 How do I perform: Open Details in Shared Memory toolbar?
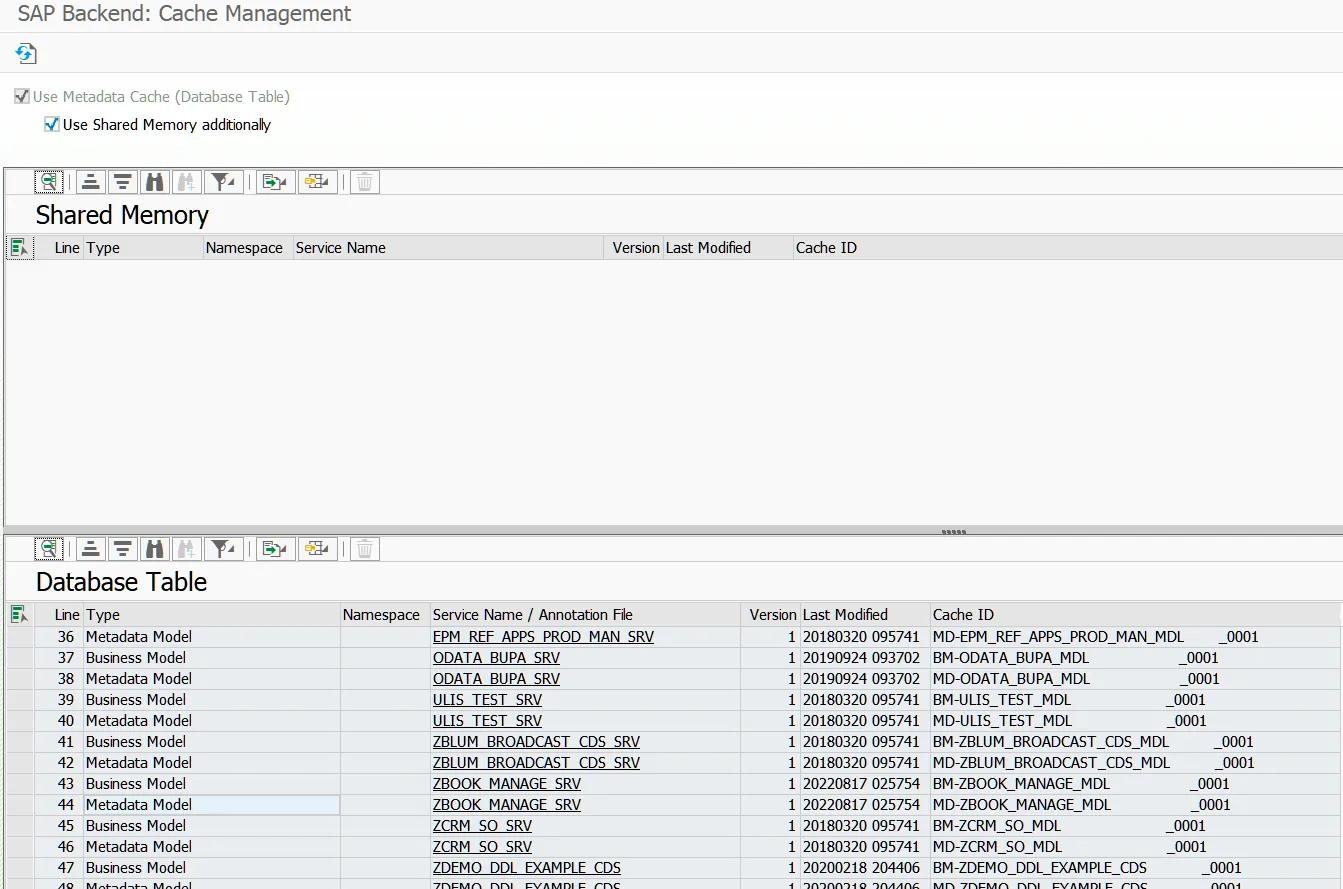pyautogui.click(x=48, y=182)
